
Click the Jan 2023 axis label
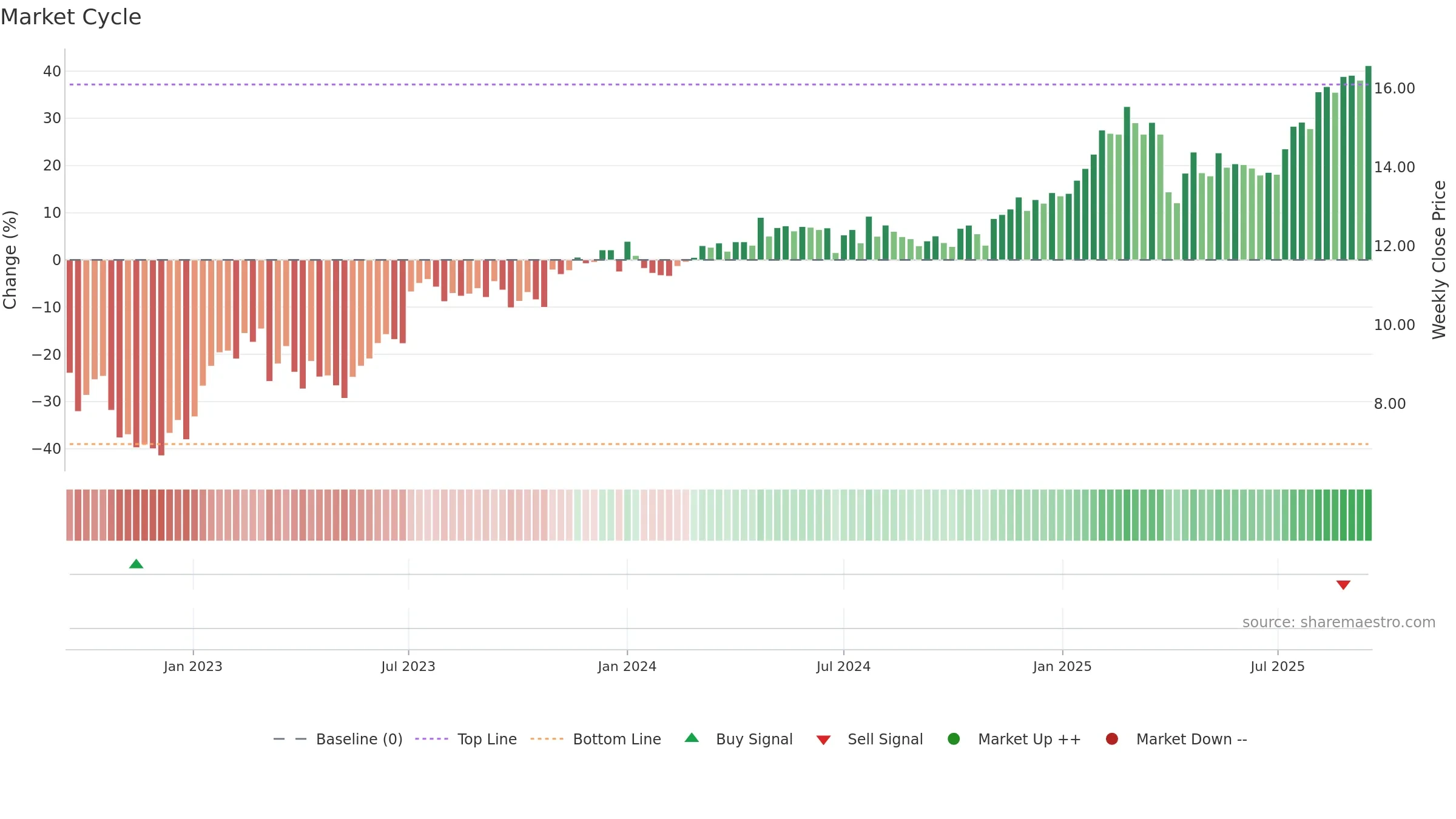click(193, 666)
